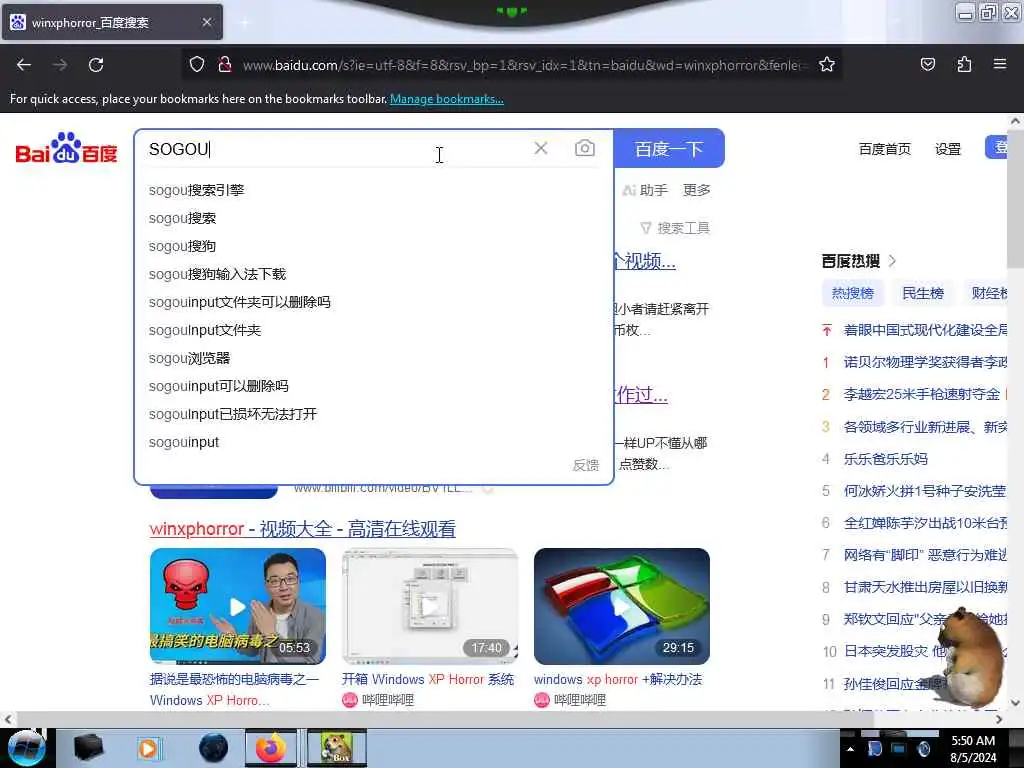Select suggestion sogou搜狗
Image resolution: width=1024 pixels, height=768 pixels.
click(182, 246)
